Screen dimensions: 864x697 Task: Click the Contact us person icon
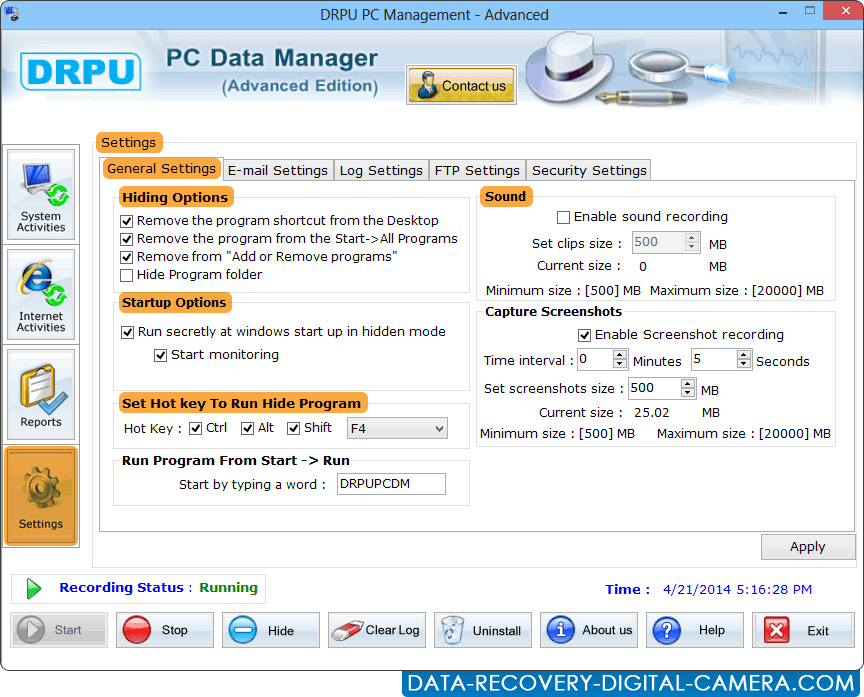(426, 85)
